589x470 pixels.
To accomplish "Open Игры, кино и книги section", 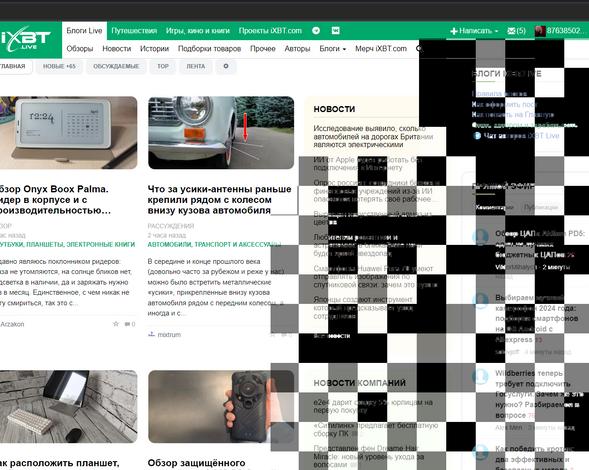I will [x=198, y=31].
